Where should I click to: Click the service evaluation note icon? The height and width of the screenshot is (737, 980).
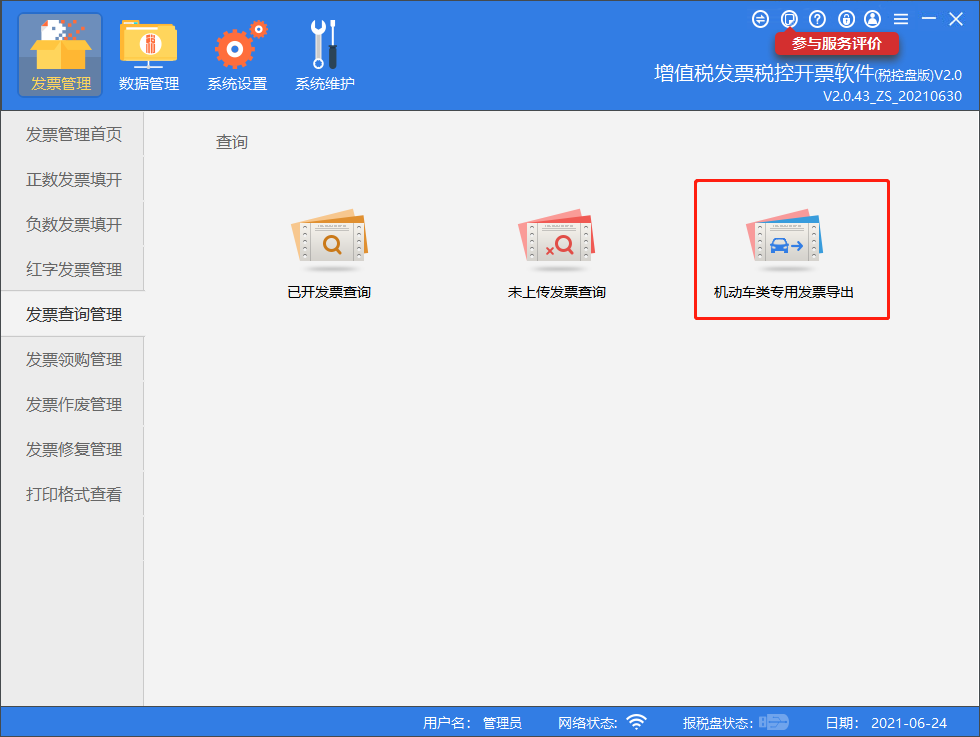[x=789, y=19]
